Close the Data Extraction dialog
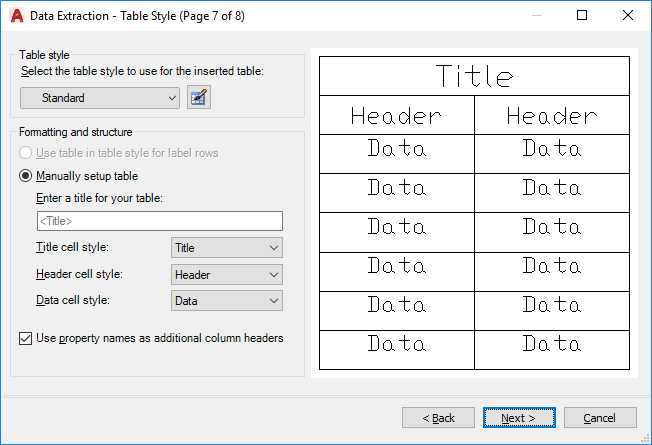652x445 pixels. (628, 15)
